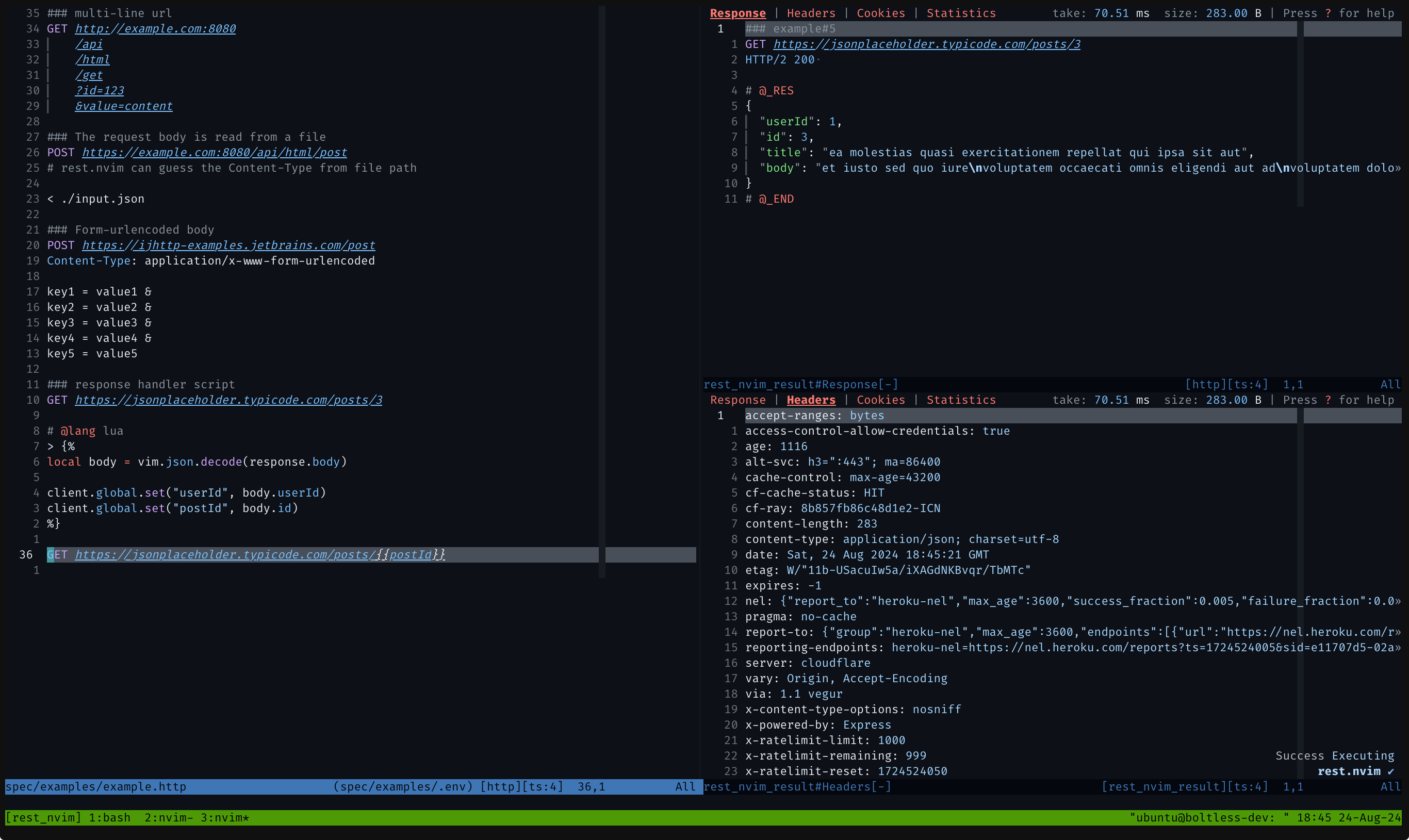
Task: Click the [rest_nvim] tmux session name
Action: click(44, 817)
